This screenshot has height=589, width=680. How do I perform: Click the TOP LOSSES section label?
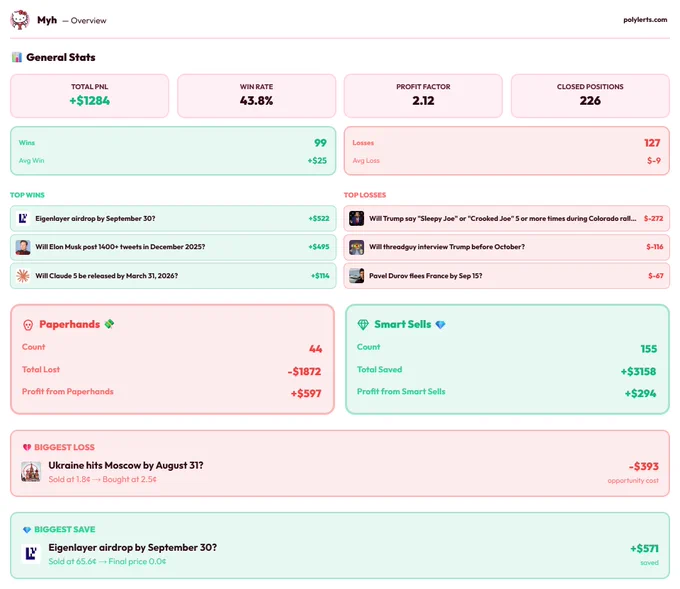pyautogui.click(x=365, y=195)
